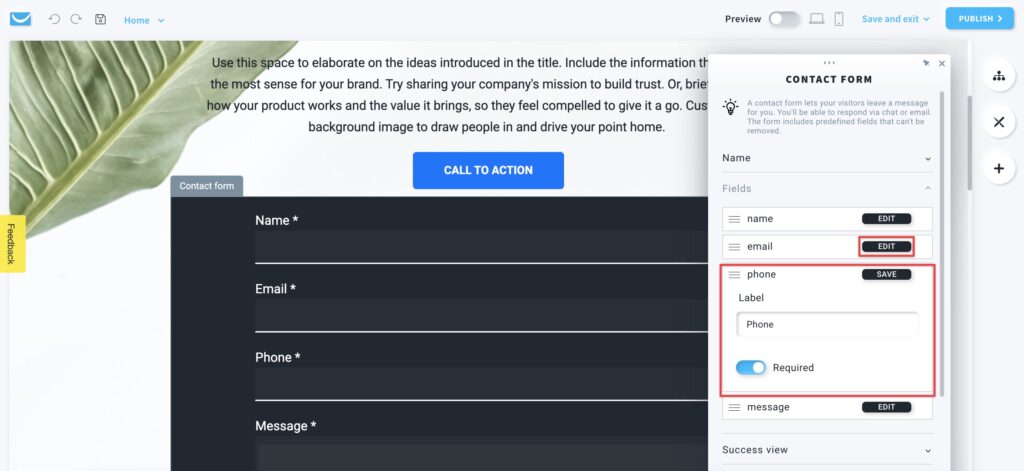Toggle the Preview switch
This screenshot has height=471, width=1024.
pos(784,19)
